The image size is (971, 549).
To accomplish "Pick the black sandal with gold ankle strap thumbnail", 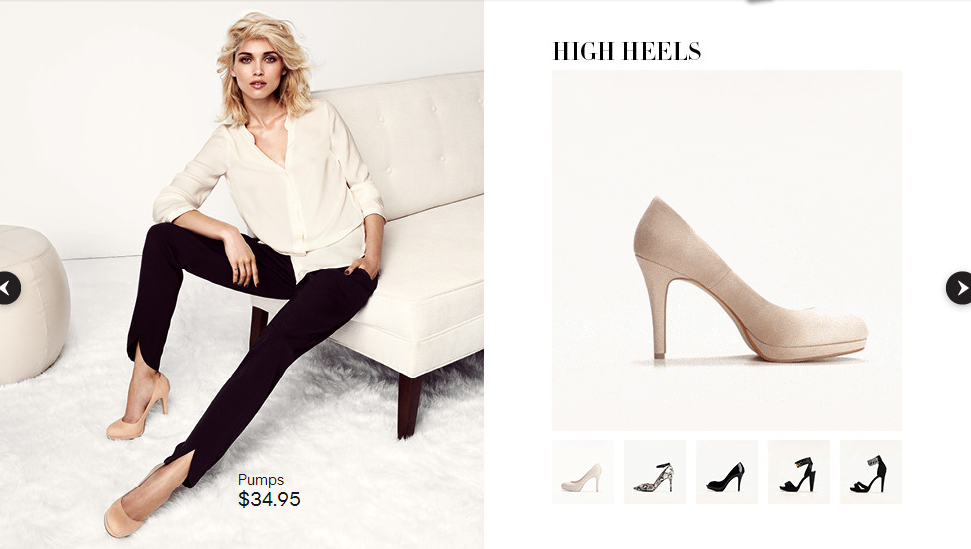I will pos(799,472).
